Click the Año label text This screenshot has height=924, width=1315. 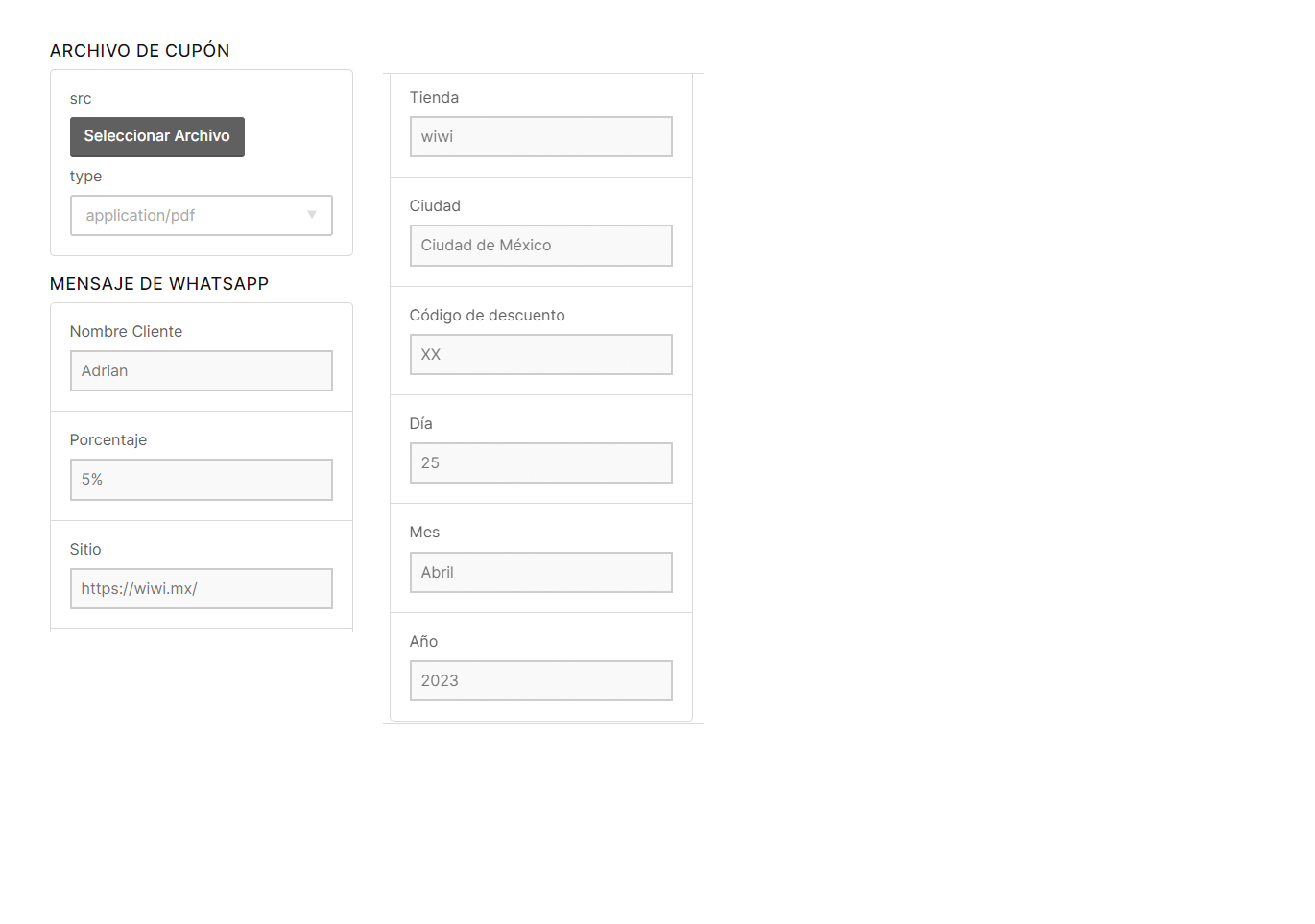tap(423, 642)
